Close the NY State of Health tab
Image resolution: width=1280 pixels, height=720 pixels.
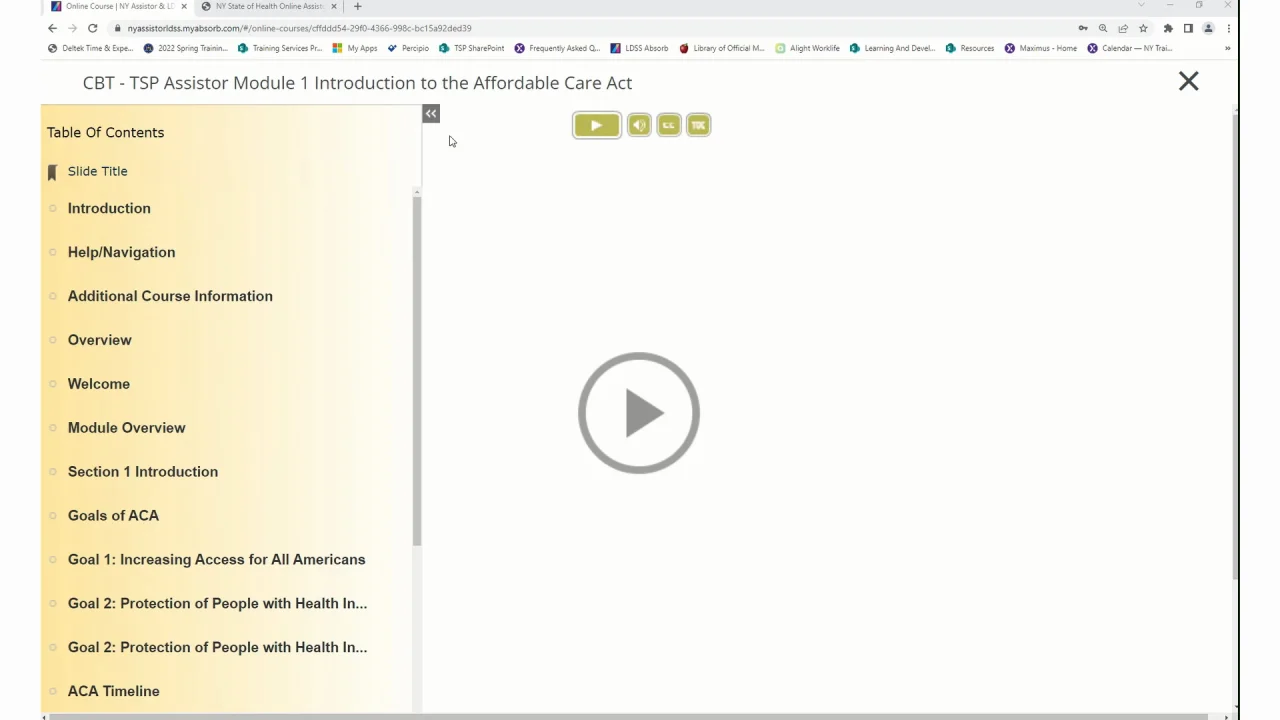[x=334, y=6]
